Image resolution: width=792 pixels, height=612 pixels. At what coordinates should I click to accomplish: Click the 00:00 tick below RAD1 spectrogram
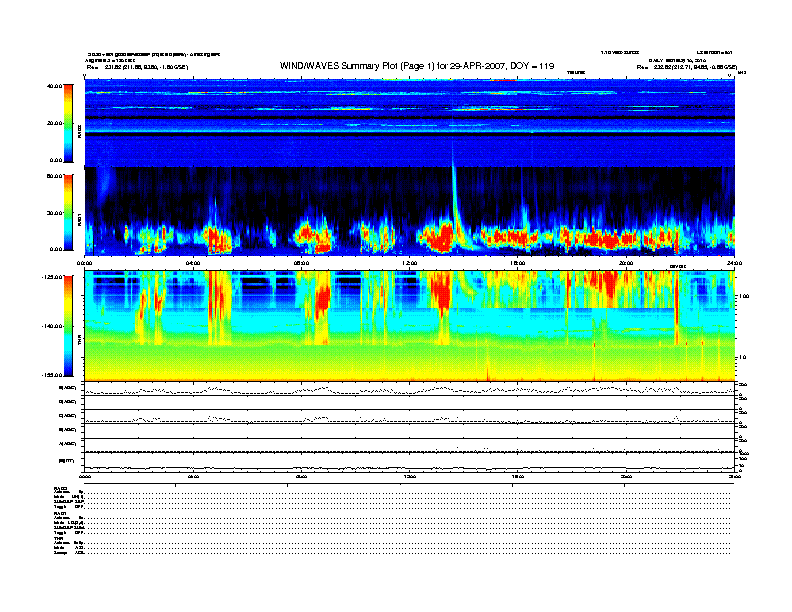tap(84, 263)
